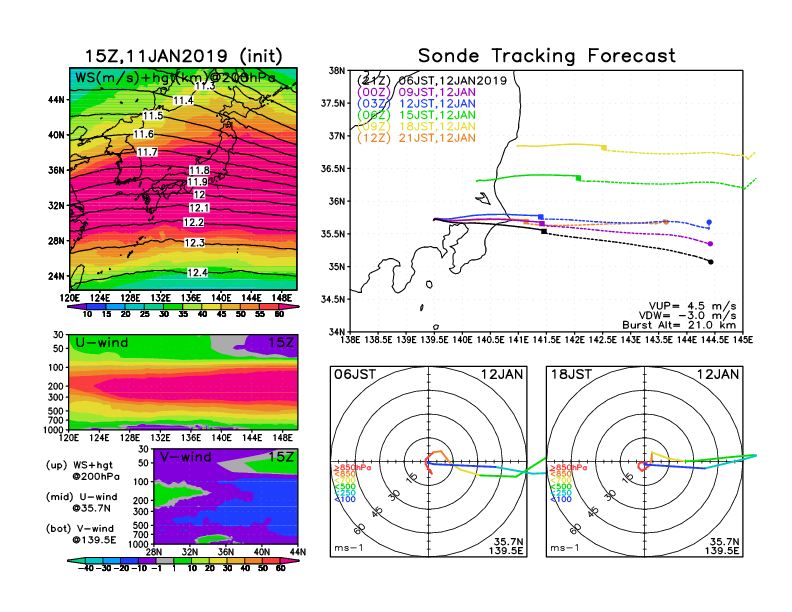The image size is (792, 612).
Task: Click the '(up) WS+hgt @200hPa' description
Action: pyautogui.click(x=83, y=471)
